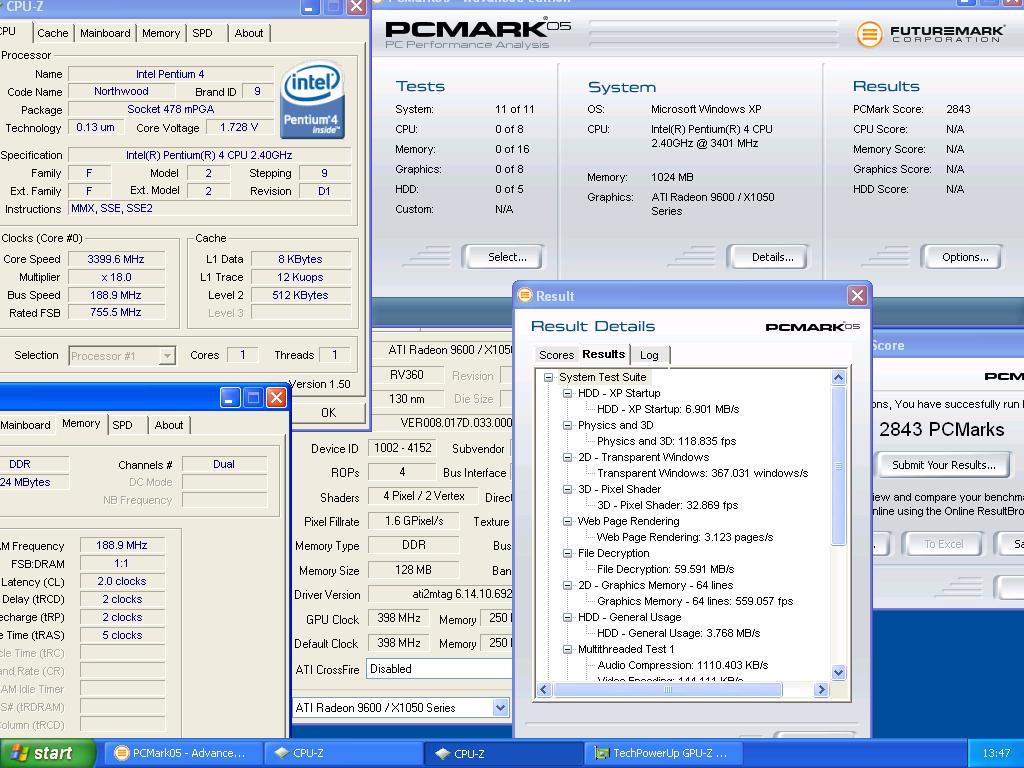Image resolution: width=1024 pixels, height=768 pixels.
Task: Click scroll down arrow in results tree
Action: [839, 672]
